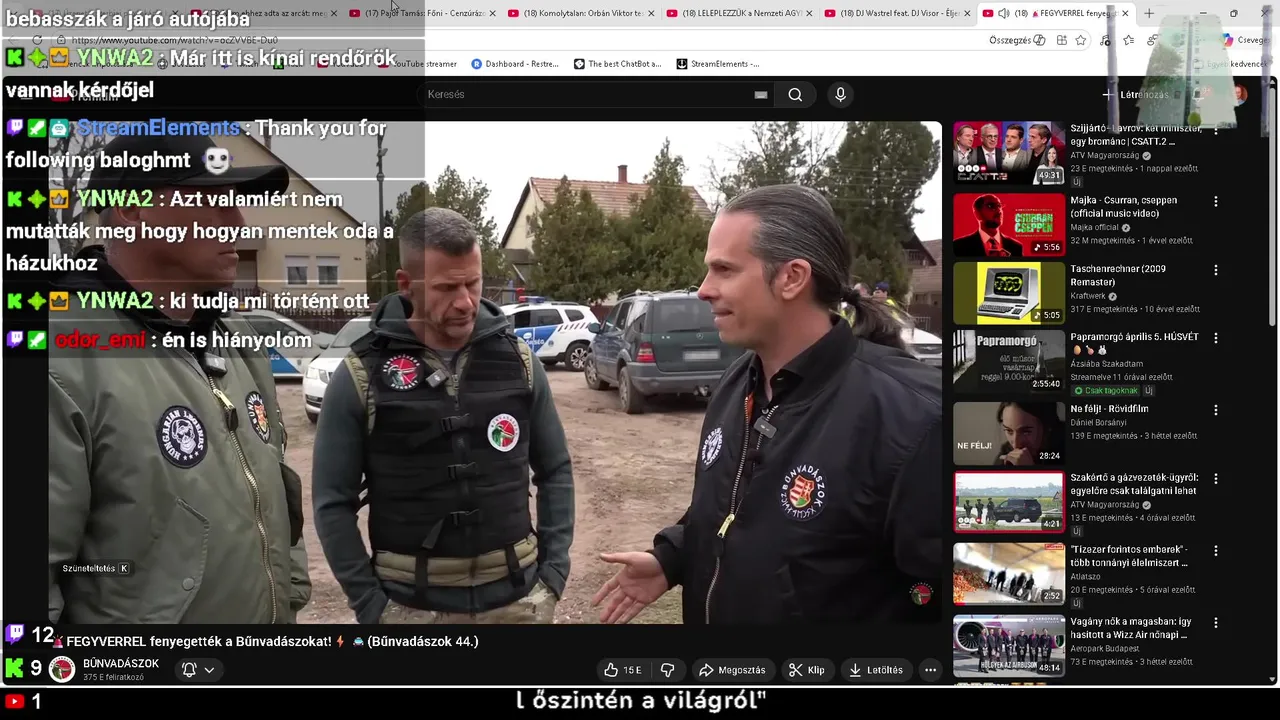The image size is (1280, 720).
Task: Like the video with thumbs-up 15 E
Action: click(622, 670)
